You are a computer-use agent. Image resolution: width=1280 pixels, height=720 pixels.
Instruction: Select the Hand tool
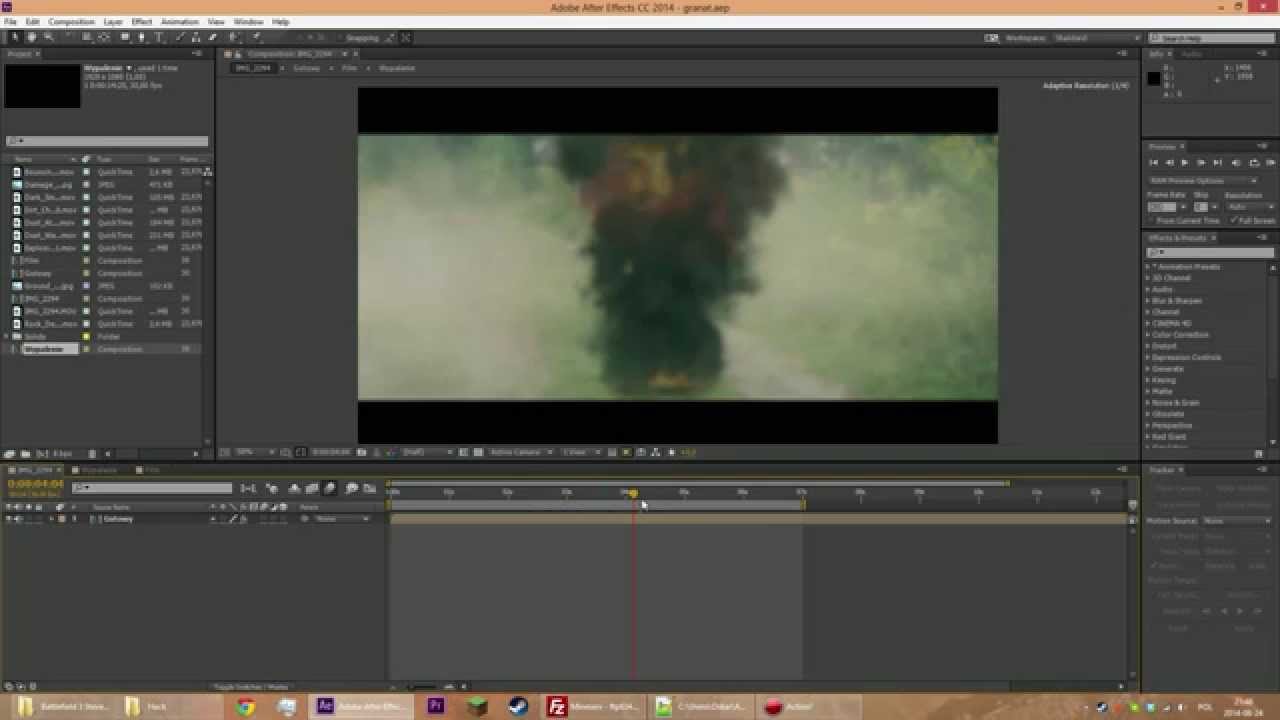32,37
